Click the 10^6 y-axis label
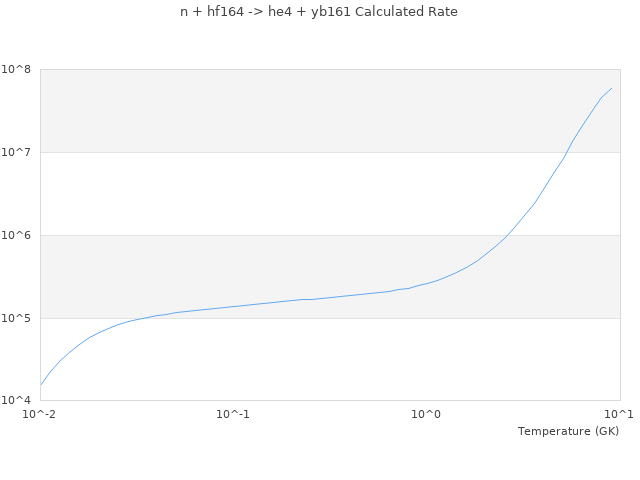This screenshot has width=640, height=480. point(17,236)
